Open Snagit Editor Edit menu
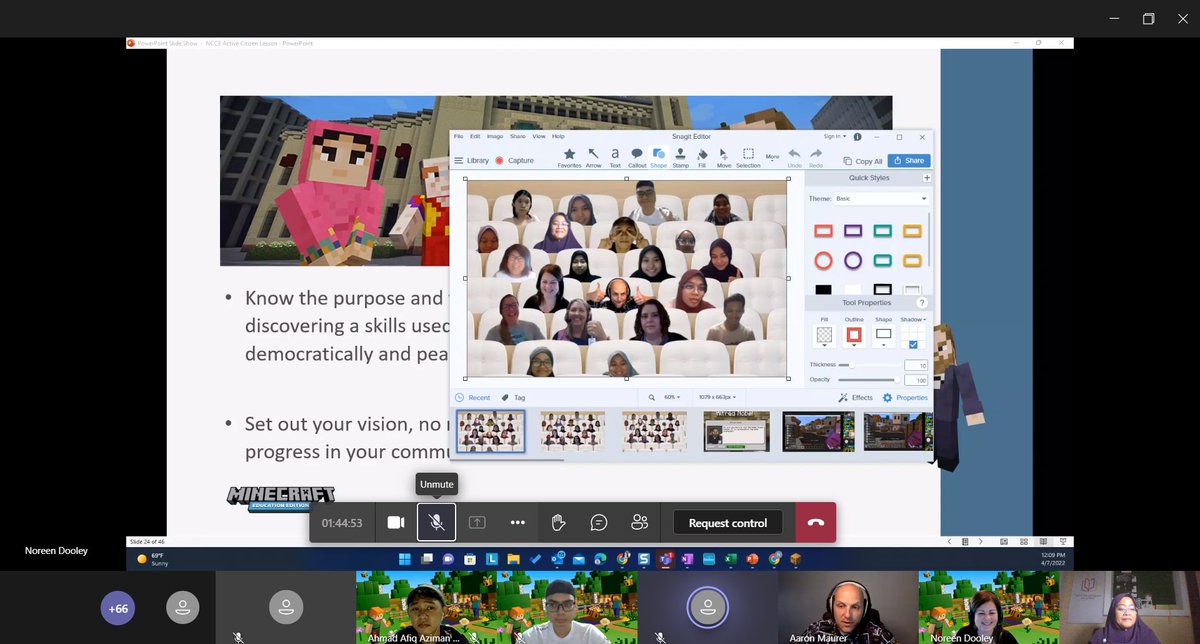The width and height of the screenshot is (1200, 644). (474, 136)
